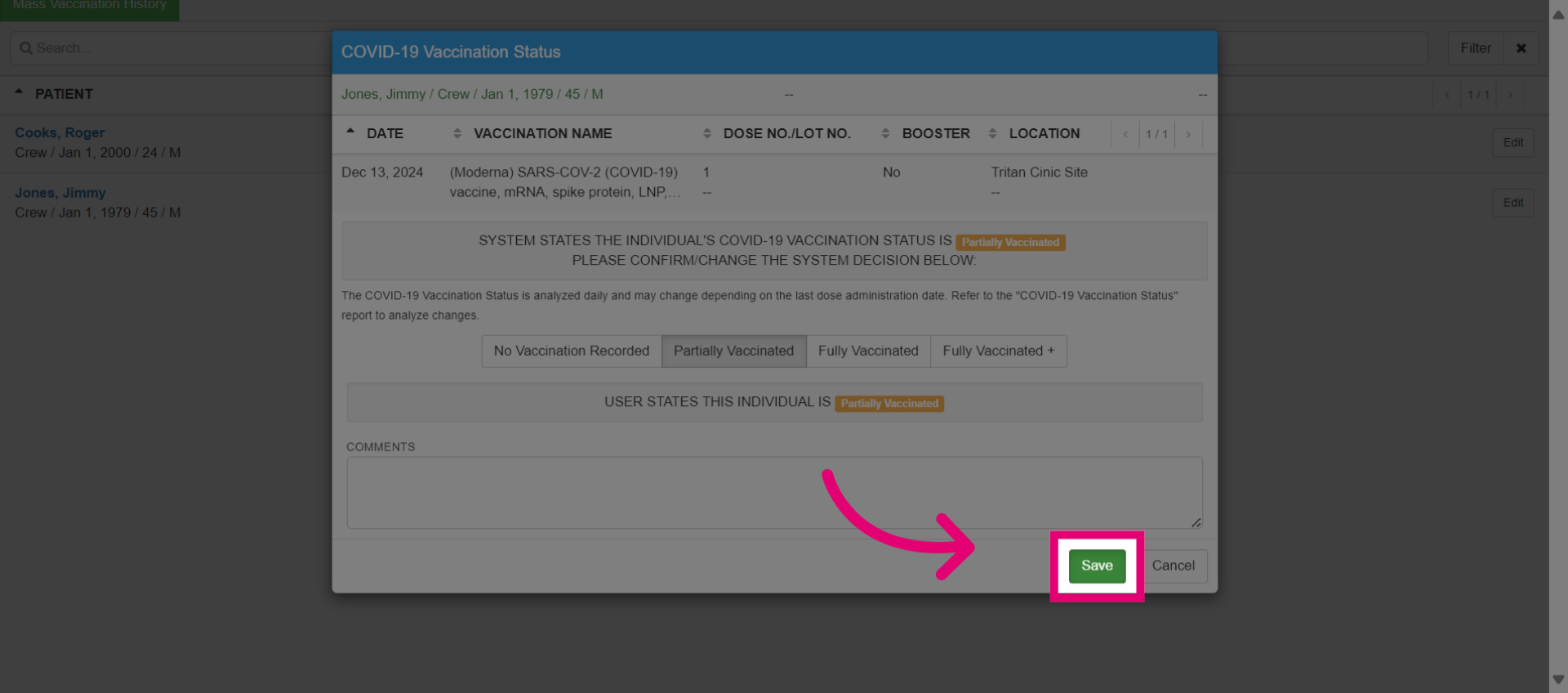
Task: Go to previous page of patient list
Action: 1447,95
